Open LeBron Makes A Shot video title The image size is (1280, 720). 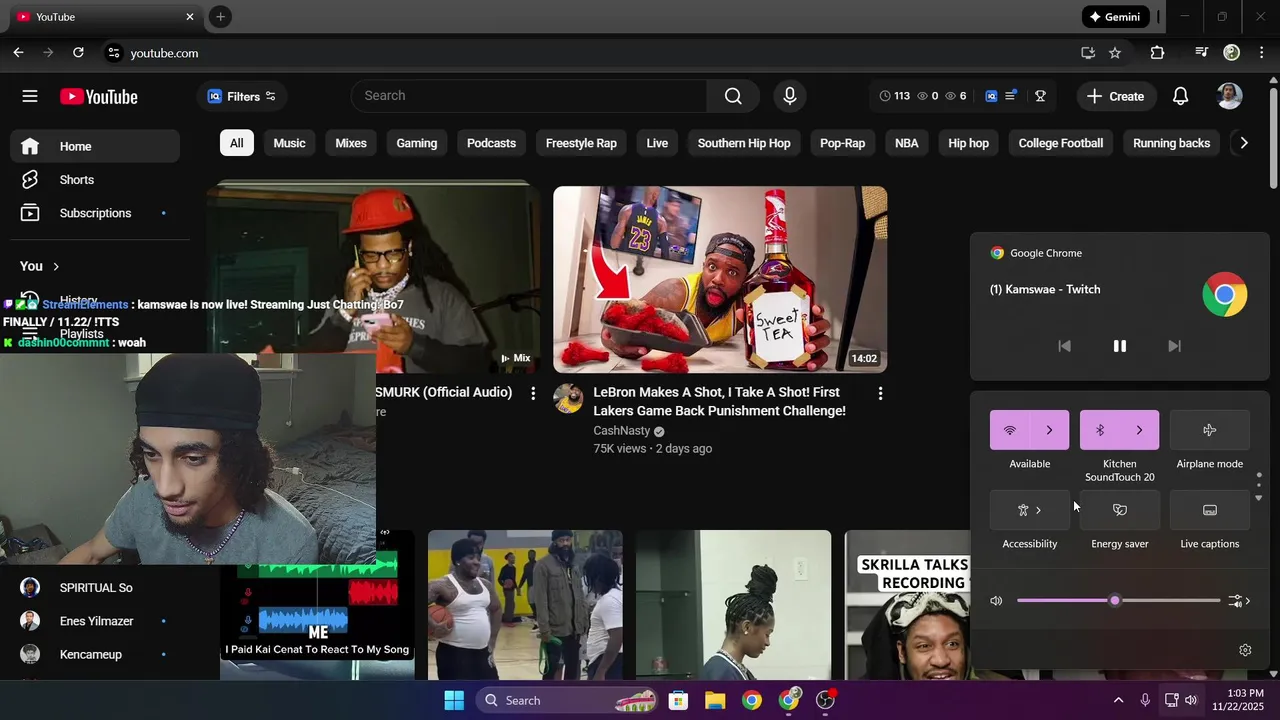(719, 401)
